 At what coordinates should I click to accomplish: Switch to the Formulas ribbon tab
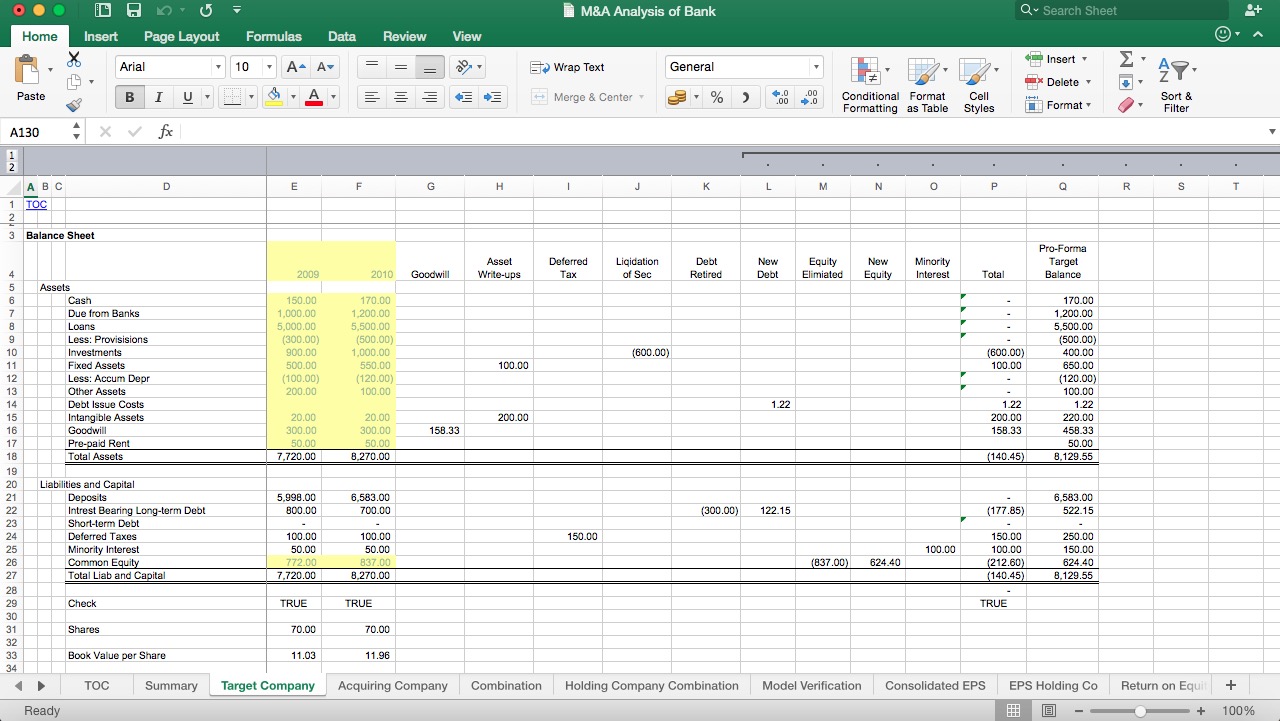pos(273,36)
